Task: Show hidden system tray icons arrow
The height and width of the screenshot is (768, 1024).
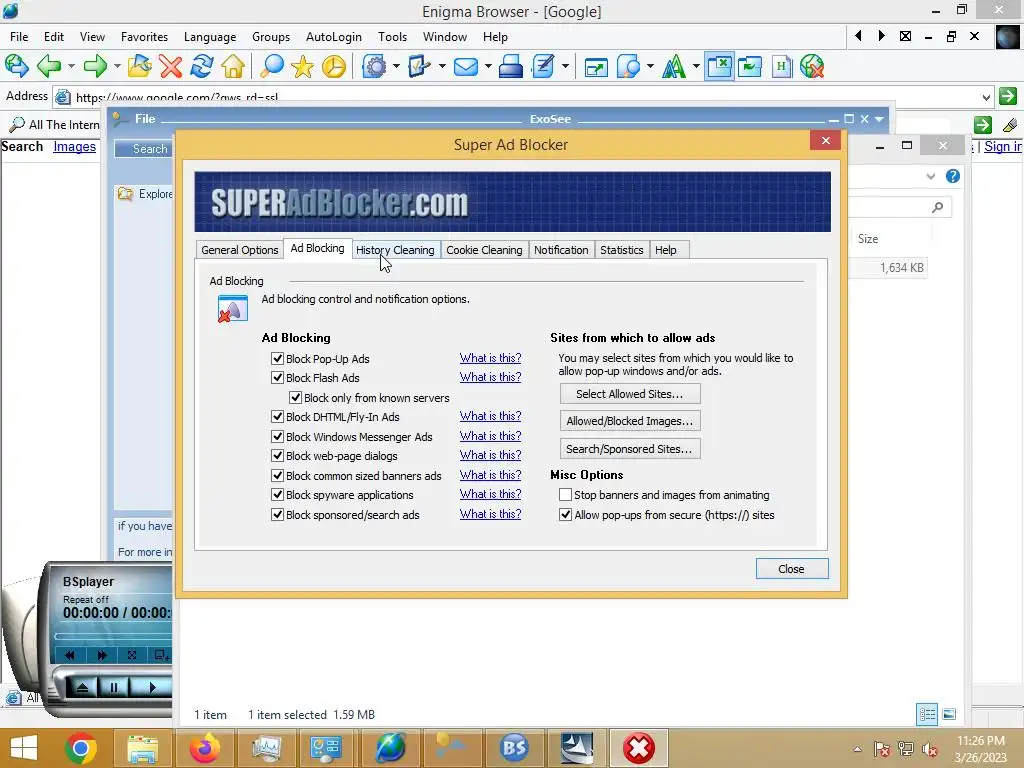Action: point(857,749)
